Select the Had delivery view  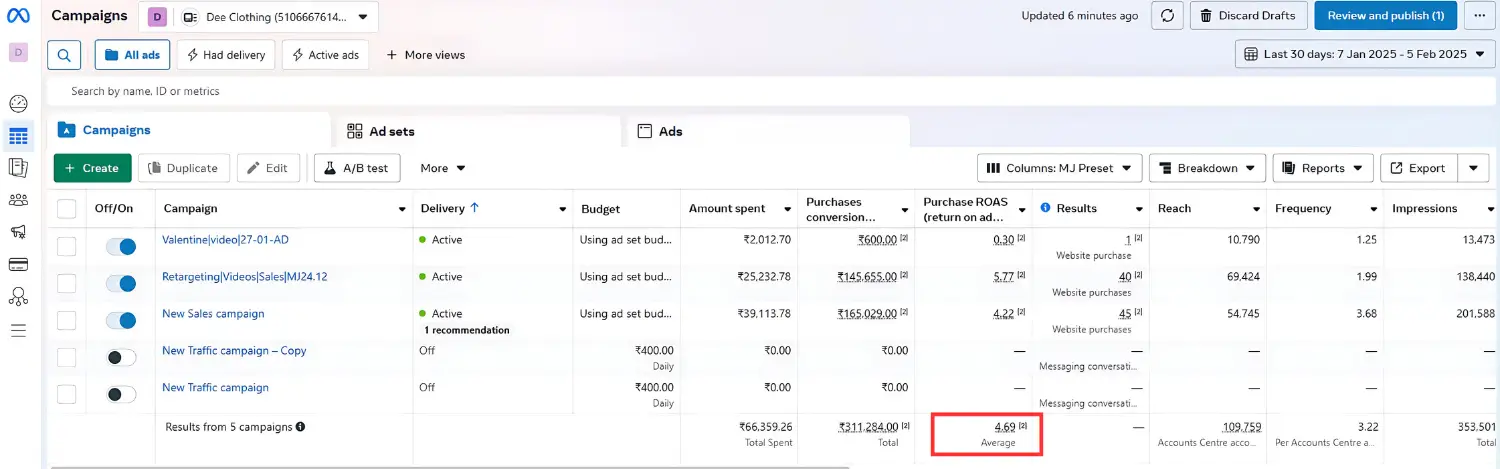[226, 55]
